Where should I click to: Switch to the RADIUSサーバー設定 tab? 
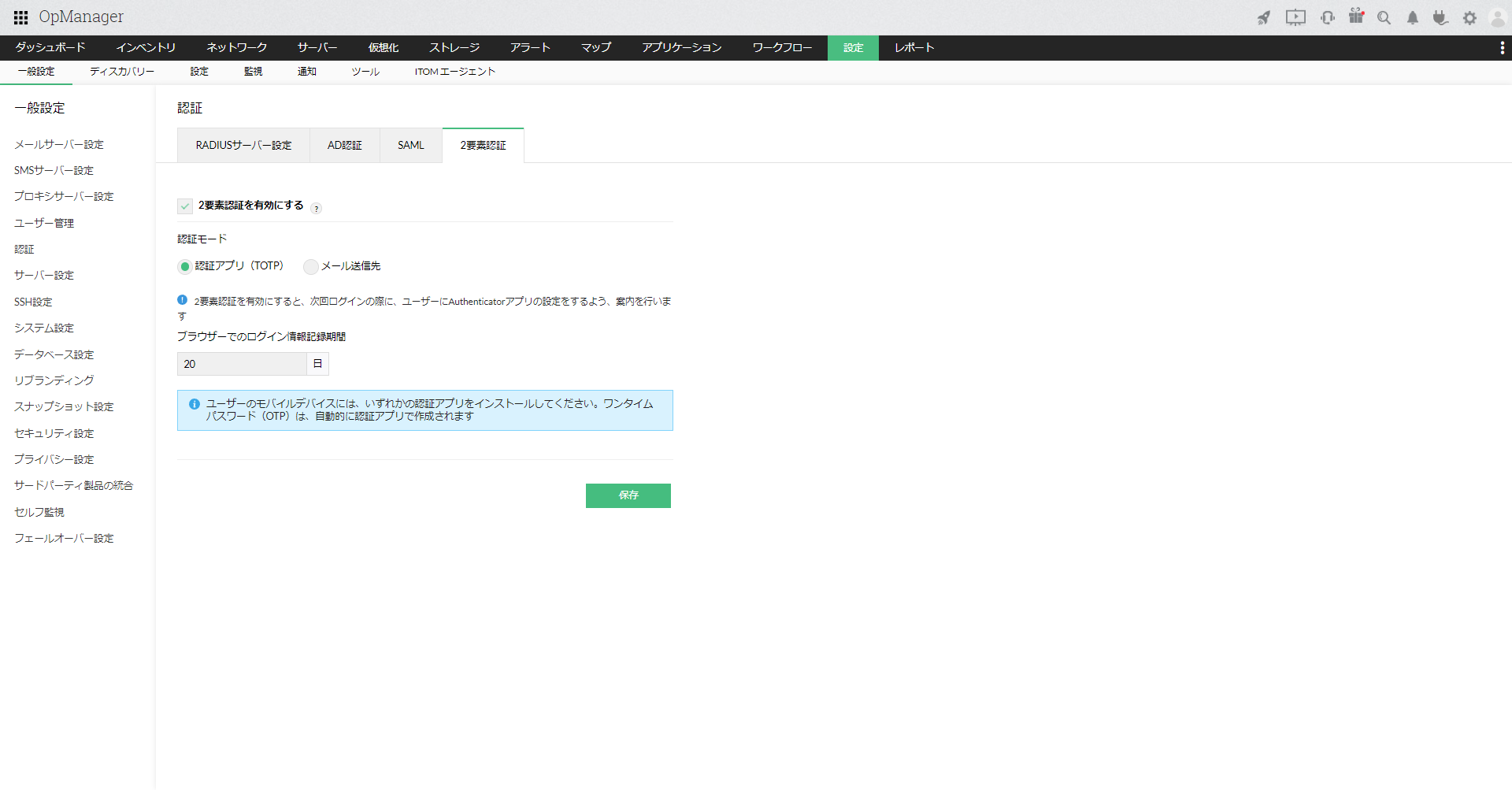(x=243, y=145)
